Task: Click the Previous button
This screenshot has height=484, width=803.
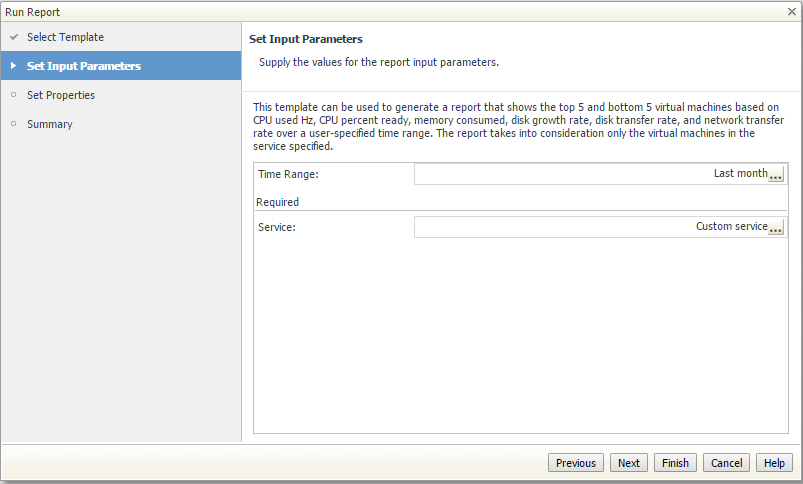Action: pyautogui.click(x=576, y=463)
